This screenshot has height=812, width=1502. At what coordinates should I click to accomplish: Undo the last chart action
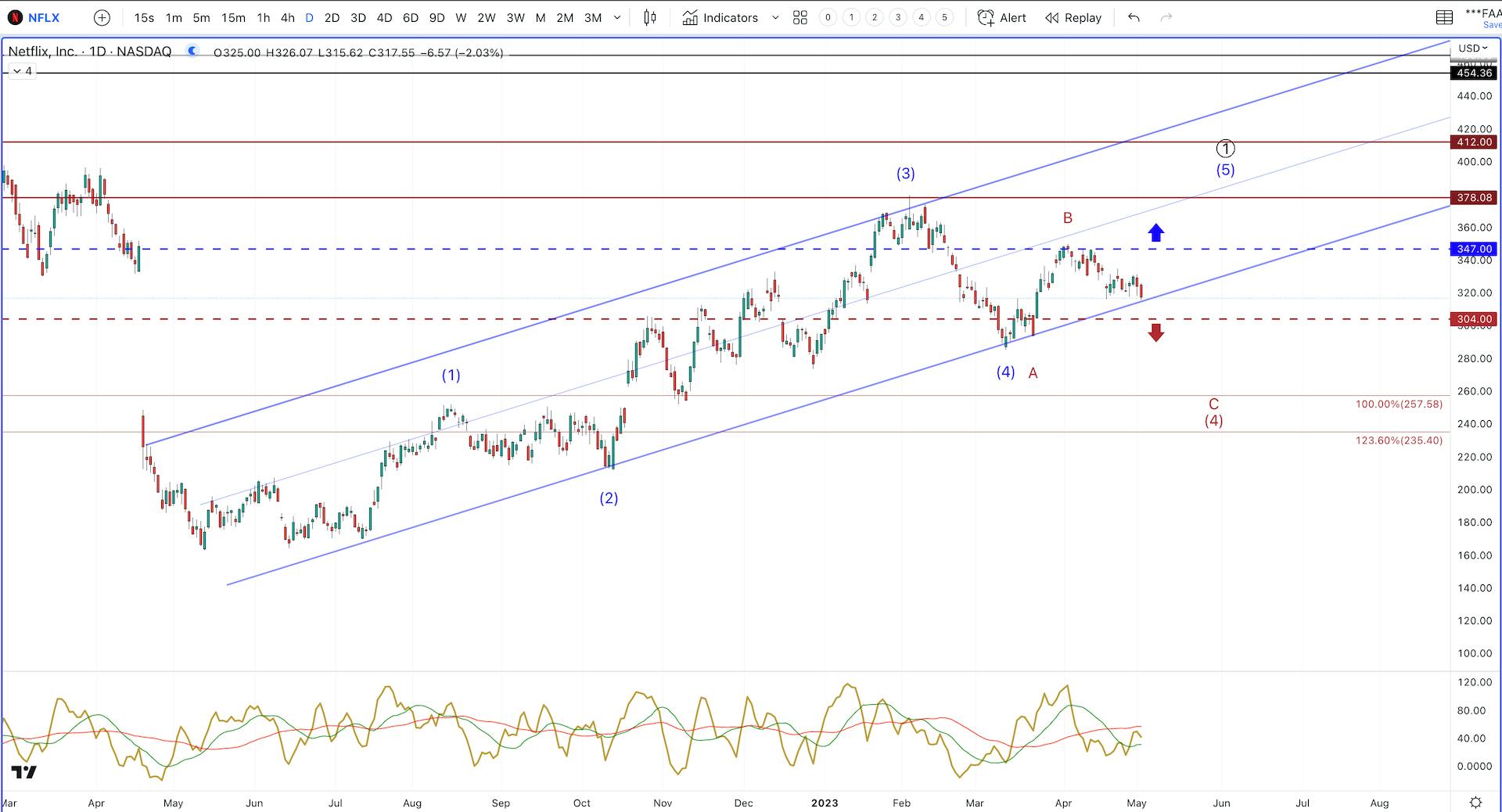point(1134,17)
